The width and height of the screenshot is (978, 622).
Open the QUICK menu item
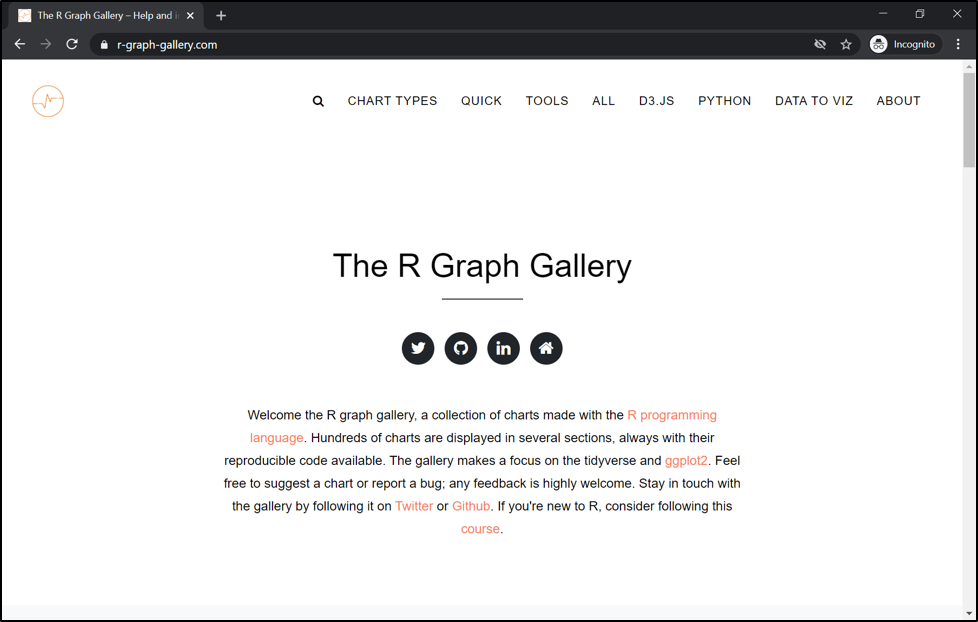(482, 101)
